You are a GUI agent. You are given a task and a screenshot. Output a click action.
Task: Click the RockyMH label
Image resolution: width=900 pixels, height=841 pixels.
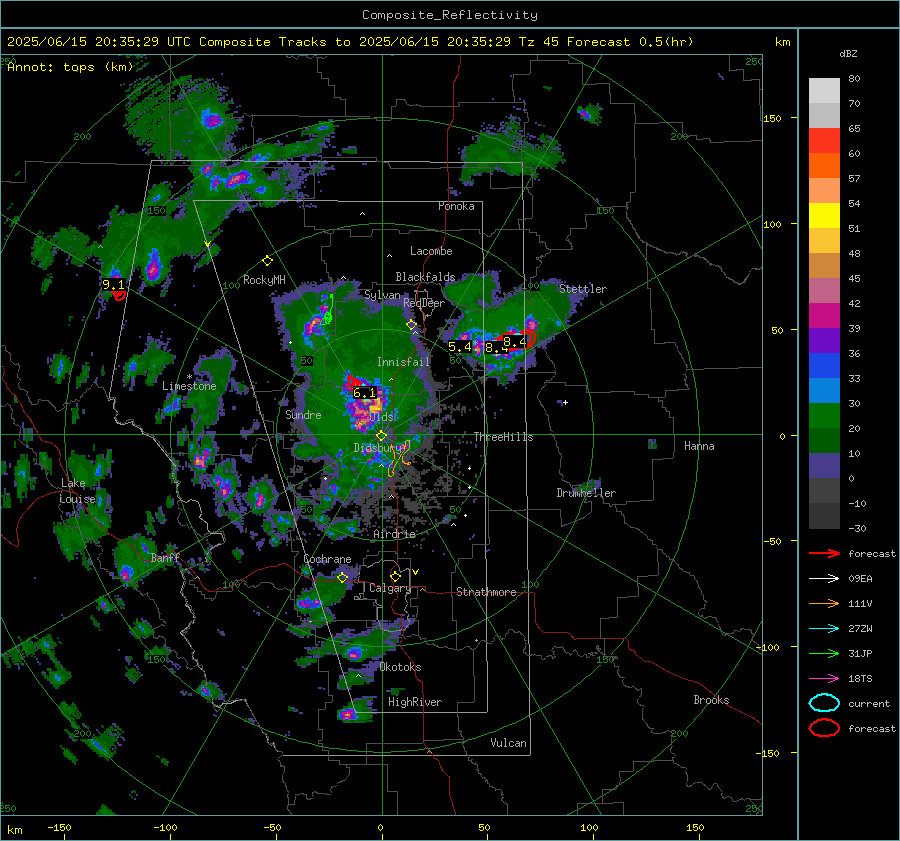point(264,280)
